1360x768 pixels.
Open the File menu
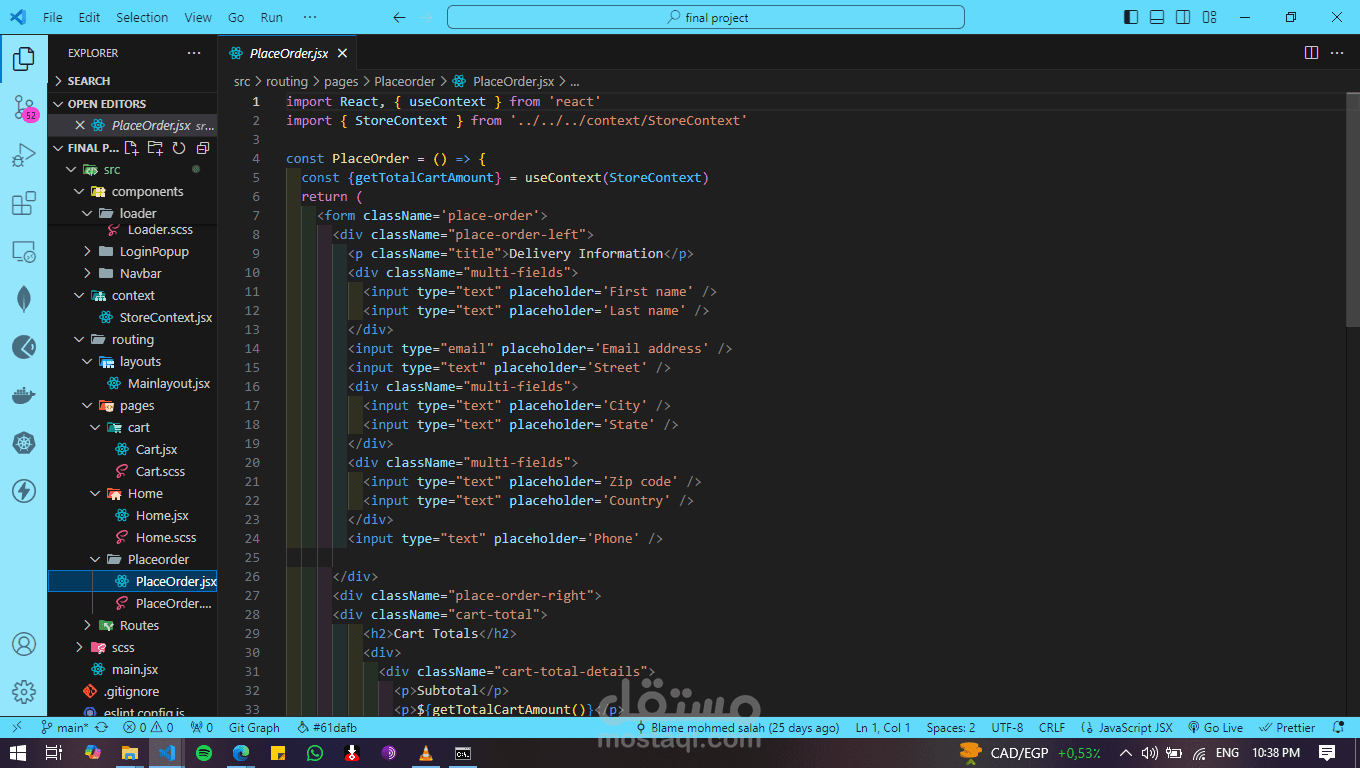click(53, 17)
